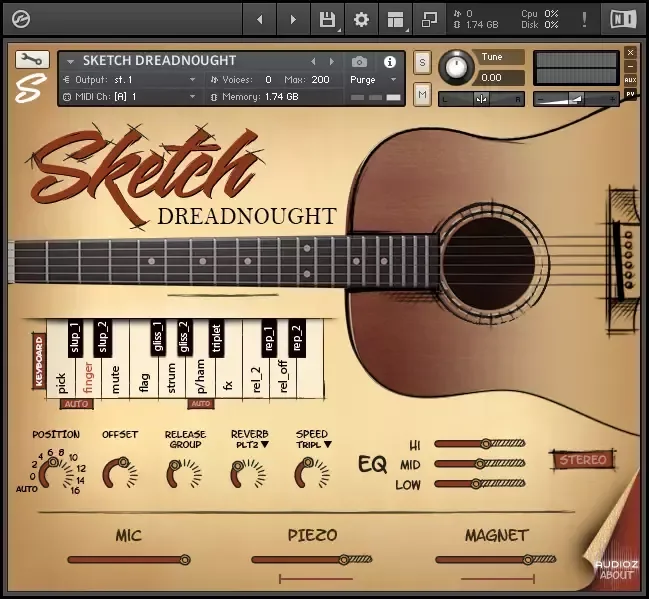This screenshot has width=649, height=599.
Task: Click the Native Instruments NI logo
Action: pyautogui.click(x=624, y=19)
